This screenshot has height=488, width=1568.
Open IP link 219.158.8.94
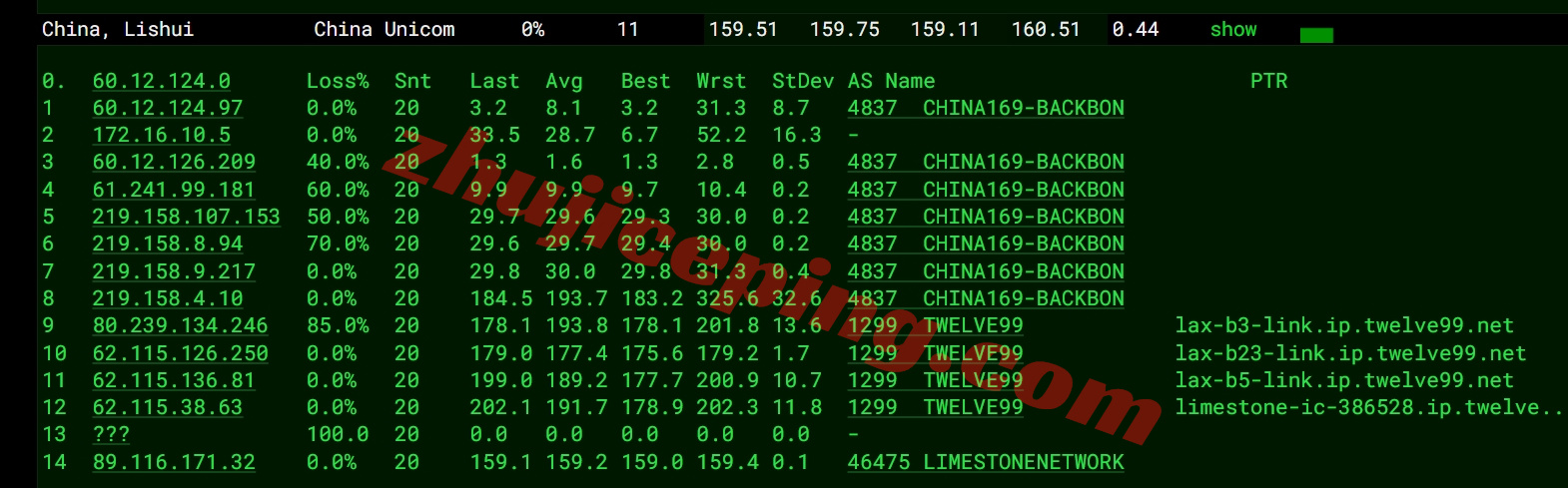tap(168, 244)
